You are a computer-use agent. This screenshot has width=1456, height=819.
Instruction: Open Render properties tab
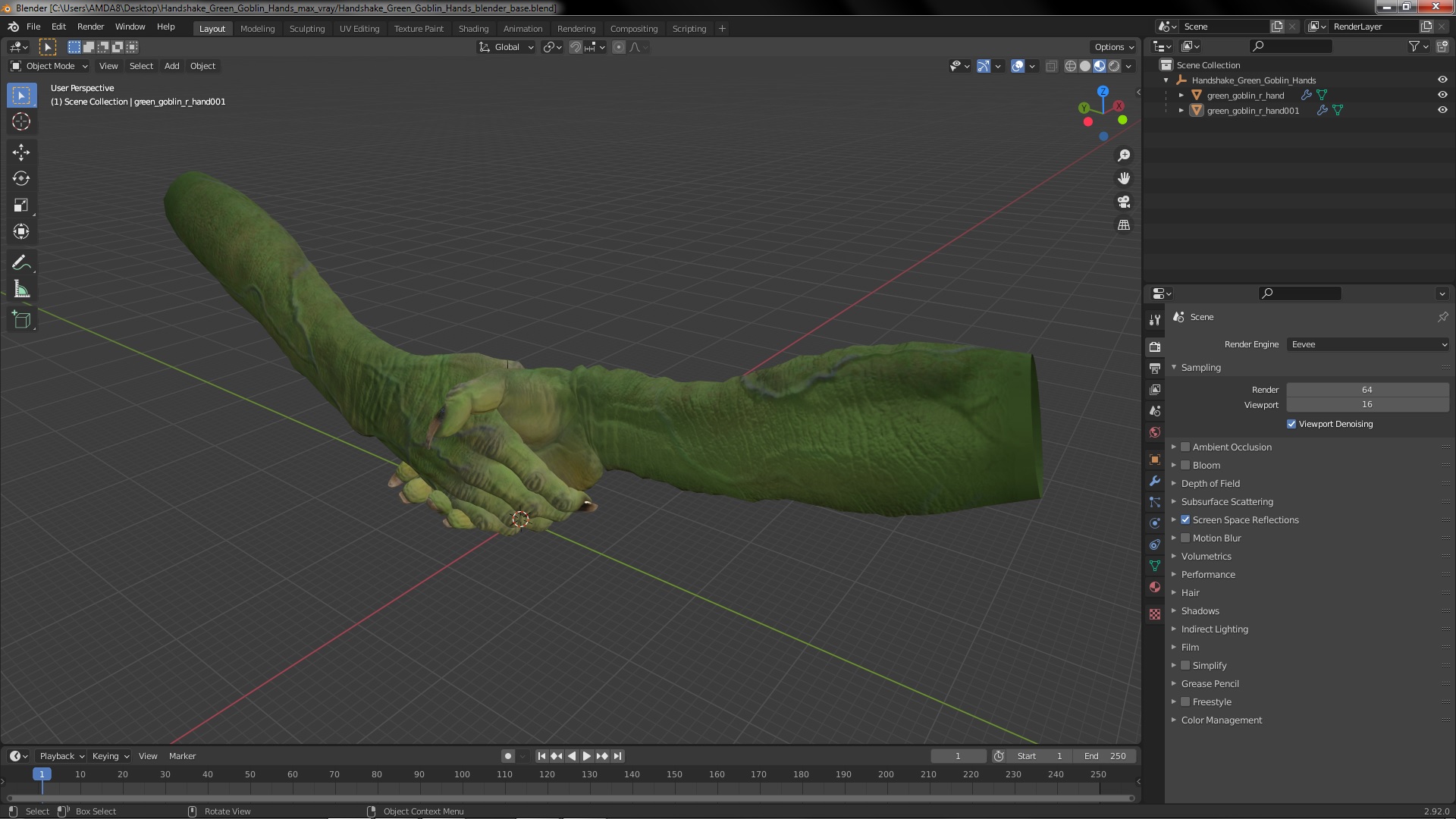1155,347
